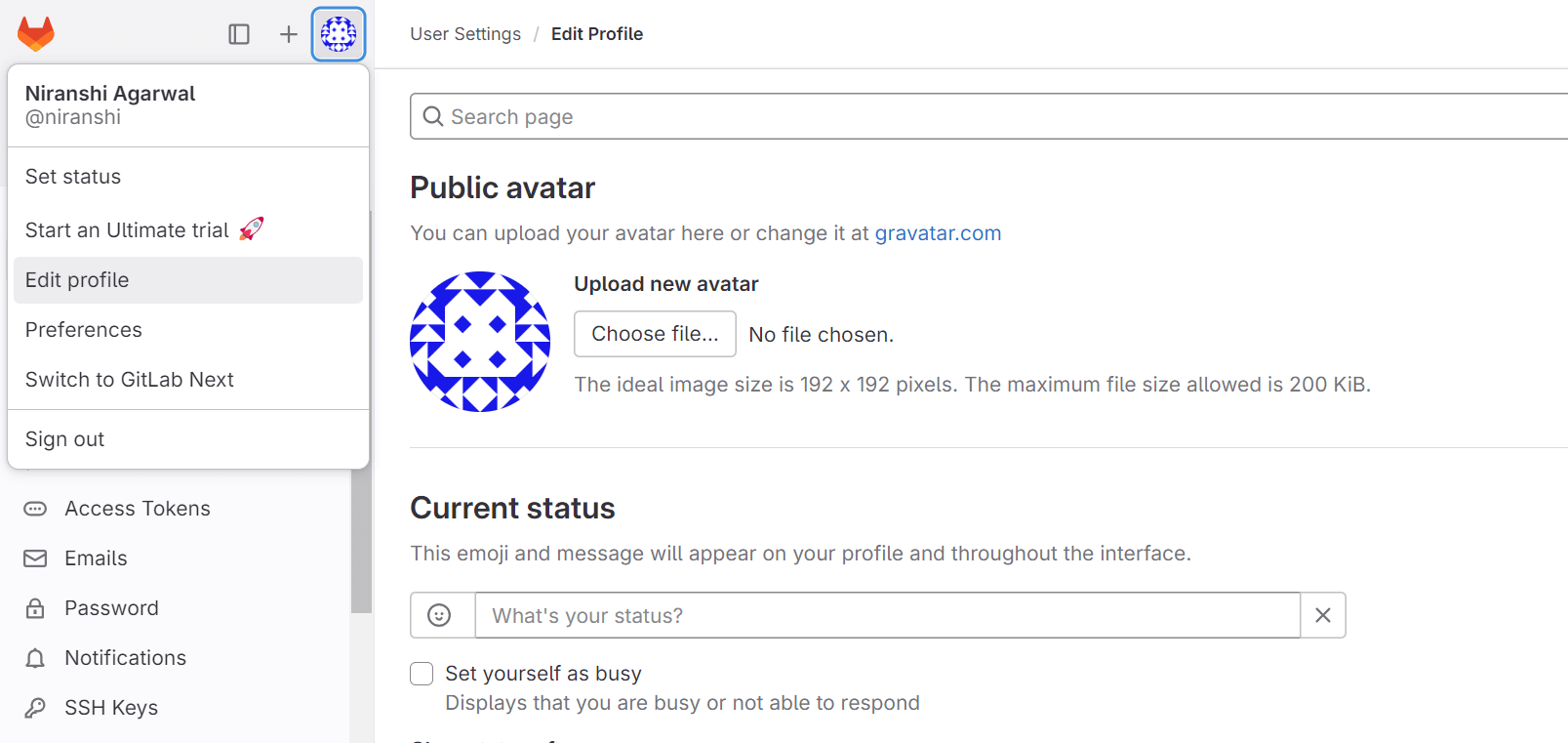Image resolution: width=1568 pixels, height=743 pixels.
Task: Click User Settings breadcrumb link
Action: click(465, 34)
